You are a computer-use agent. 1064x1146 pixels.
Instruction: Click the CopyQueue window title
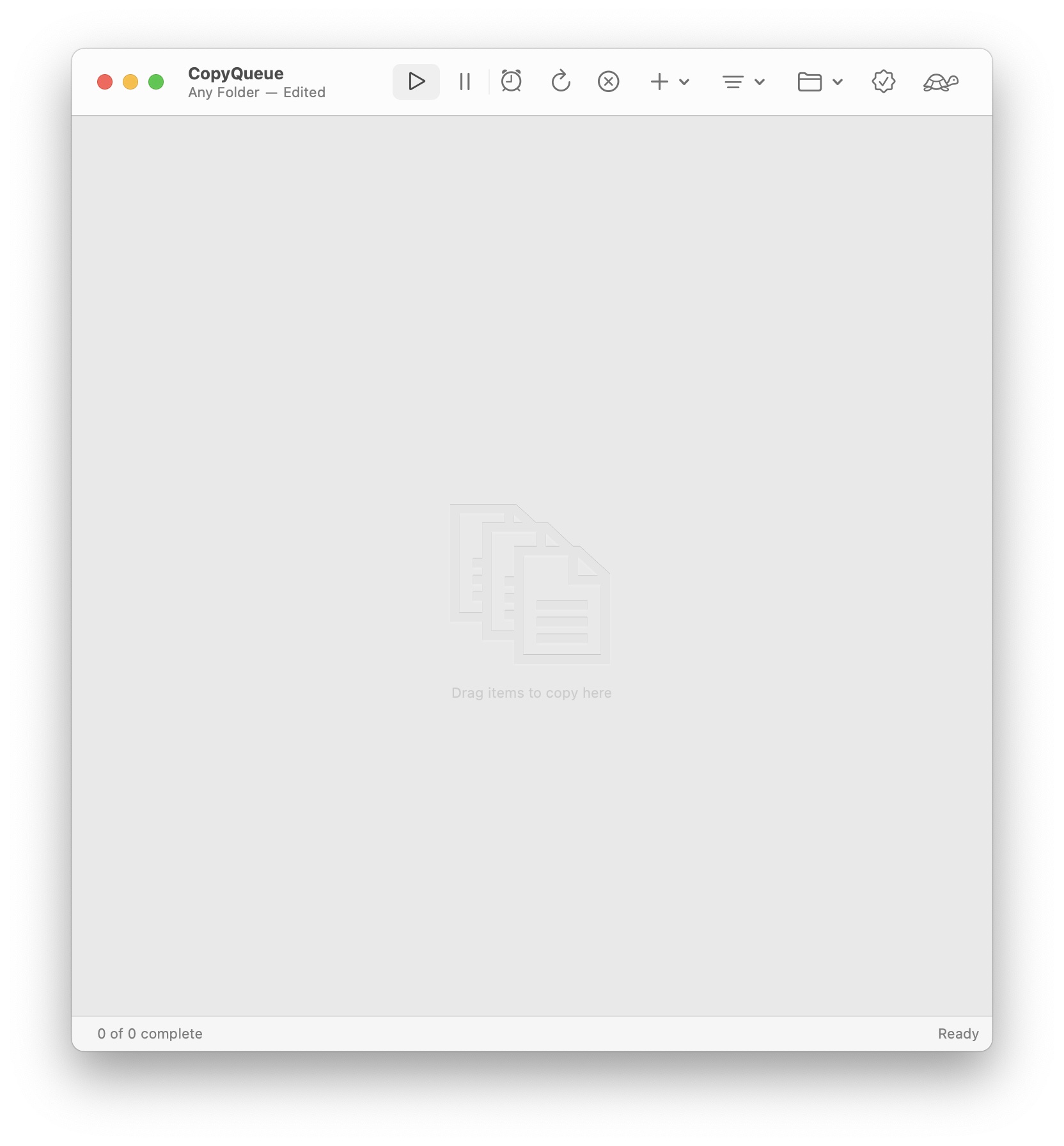tap(236, 74)
